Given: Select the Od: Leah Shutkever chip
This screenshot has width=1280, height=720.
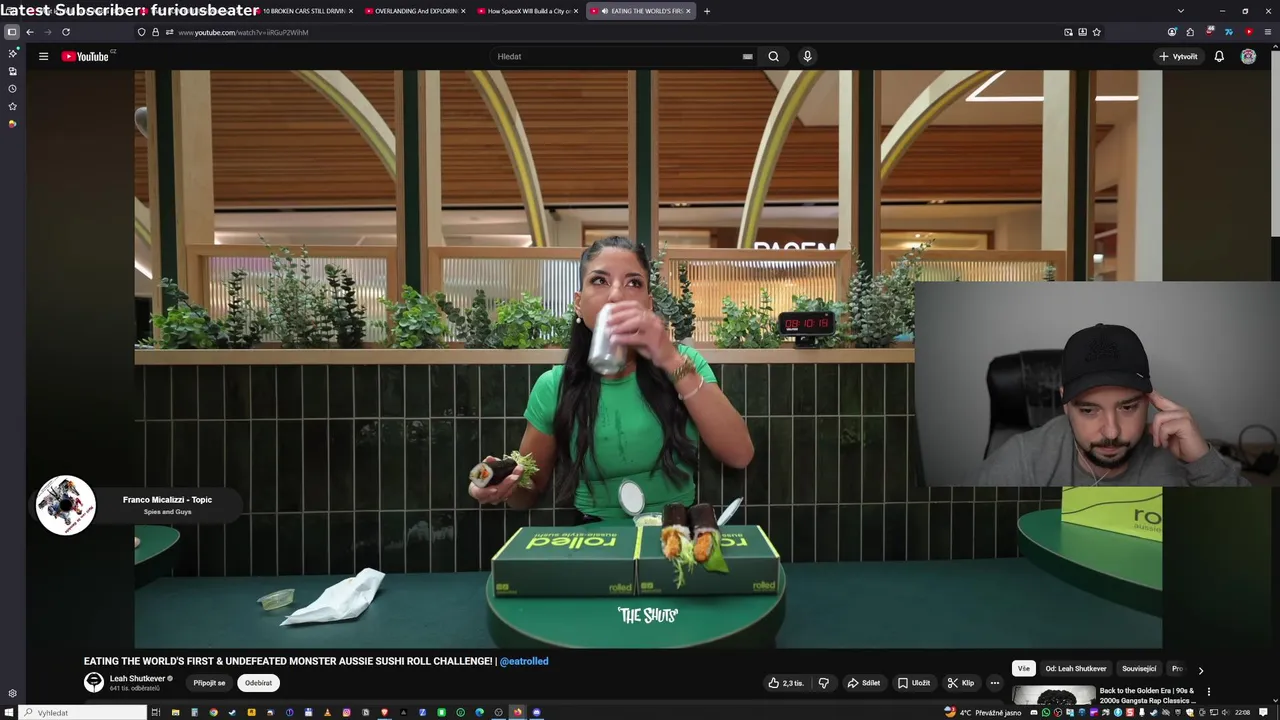Looking at the screenshot, I should [x=1076, y=669].
